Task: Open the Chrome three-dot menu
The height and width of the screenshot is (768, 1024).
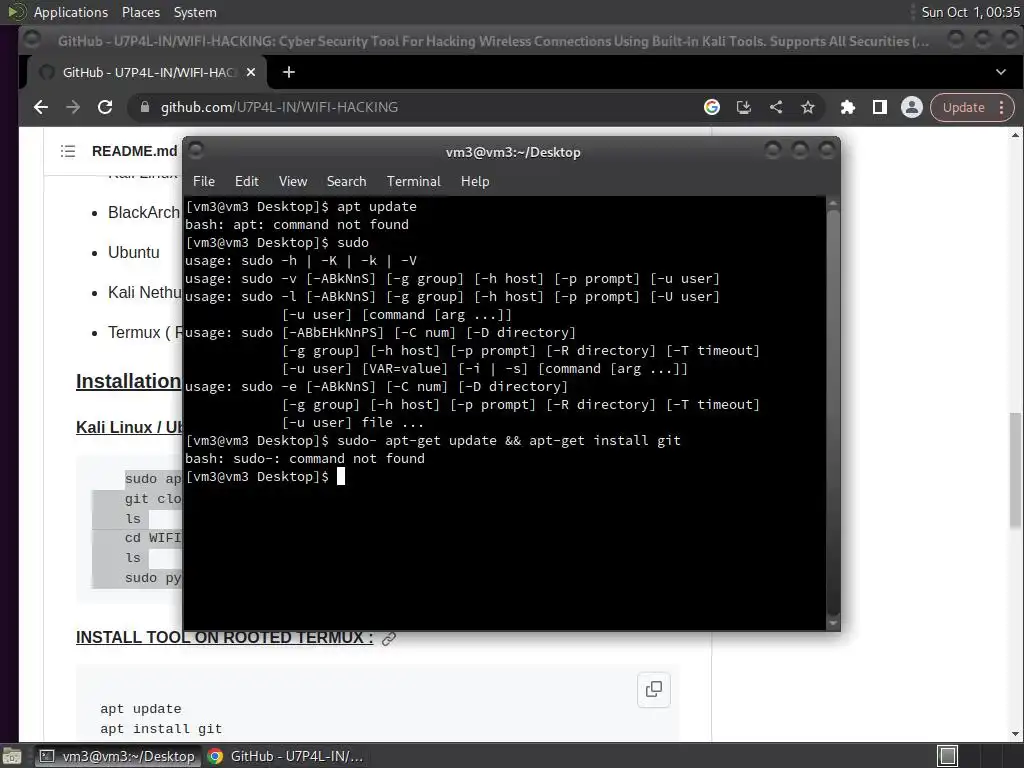Action: [1002, 108]
